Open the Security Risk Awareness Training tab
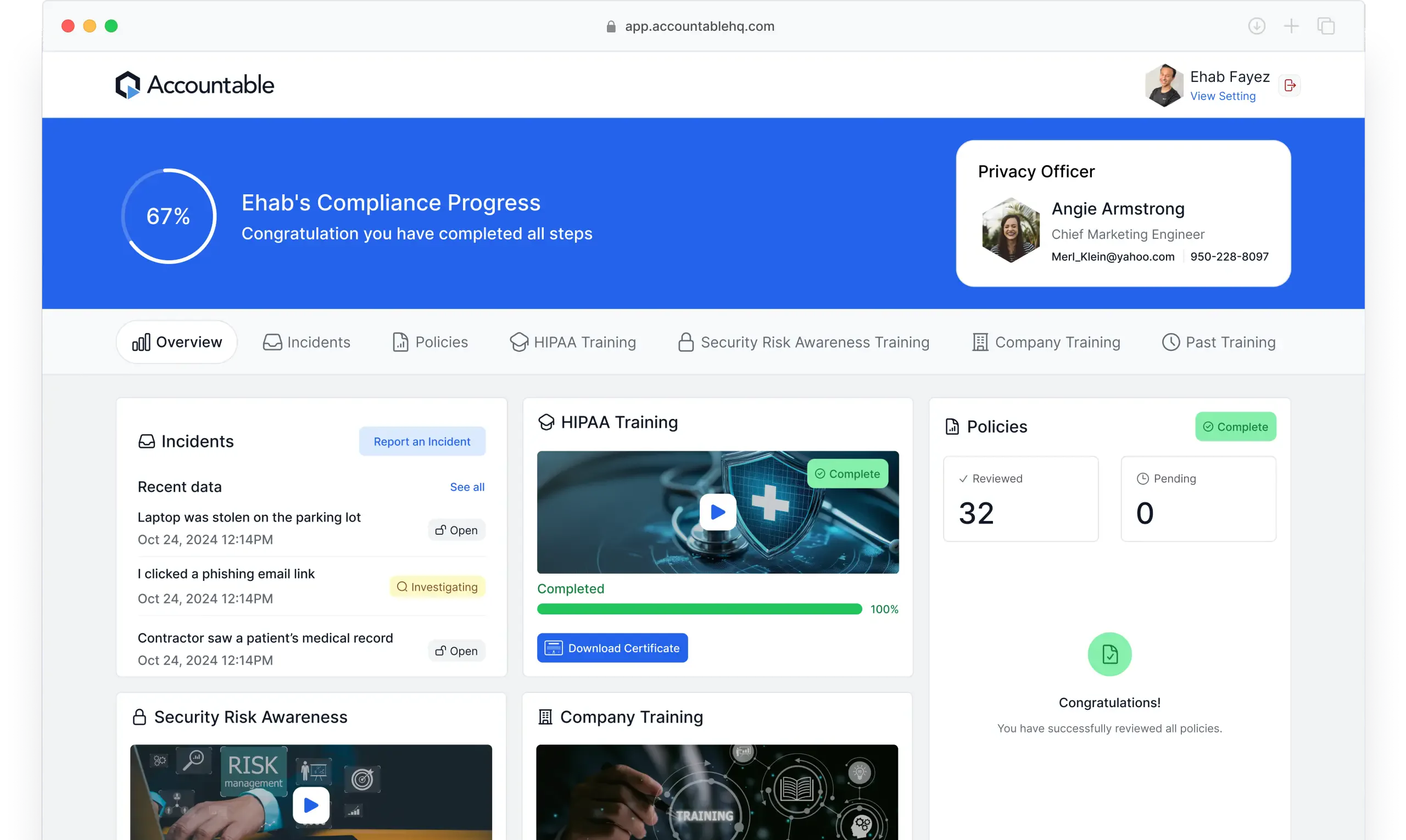Viewport: 1406px width, 840px height. (804, 342)
